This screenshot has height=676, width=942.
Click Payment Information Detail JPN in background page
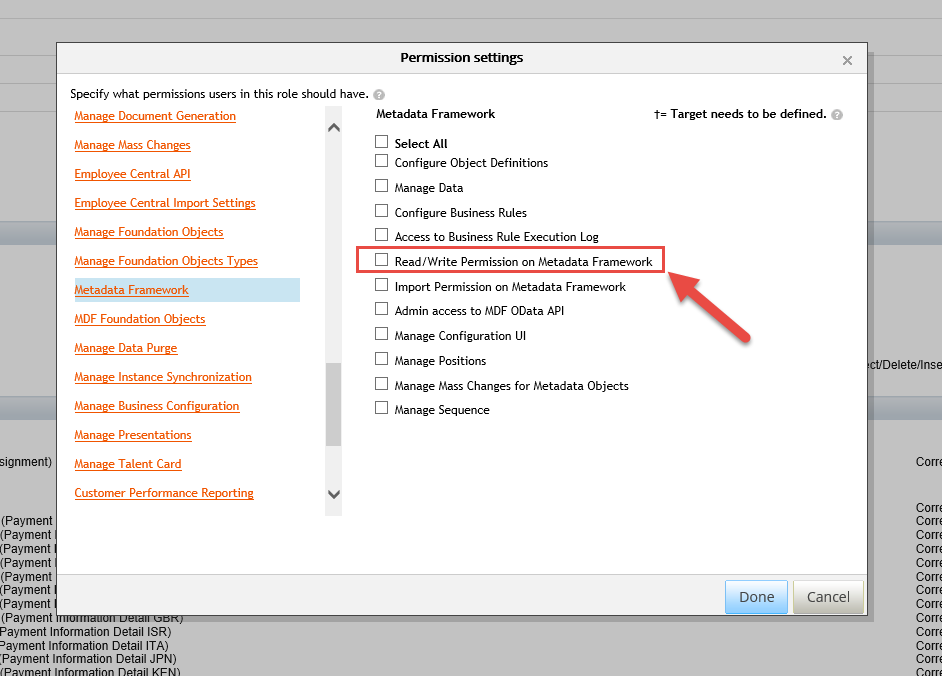point(88,659)
